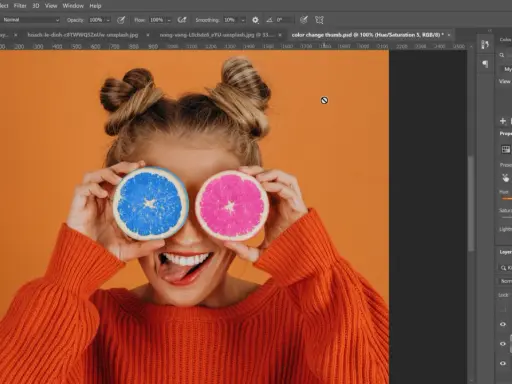Image resolution: width=512 pixels, height=384 pixels.
Task: Open the Paragraph panel icon in collapsed dock
Action: [x=485, y=64]
